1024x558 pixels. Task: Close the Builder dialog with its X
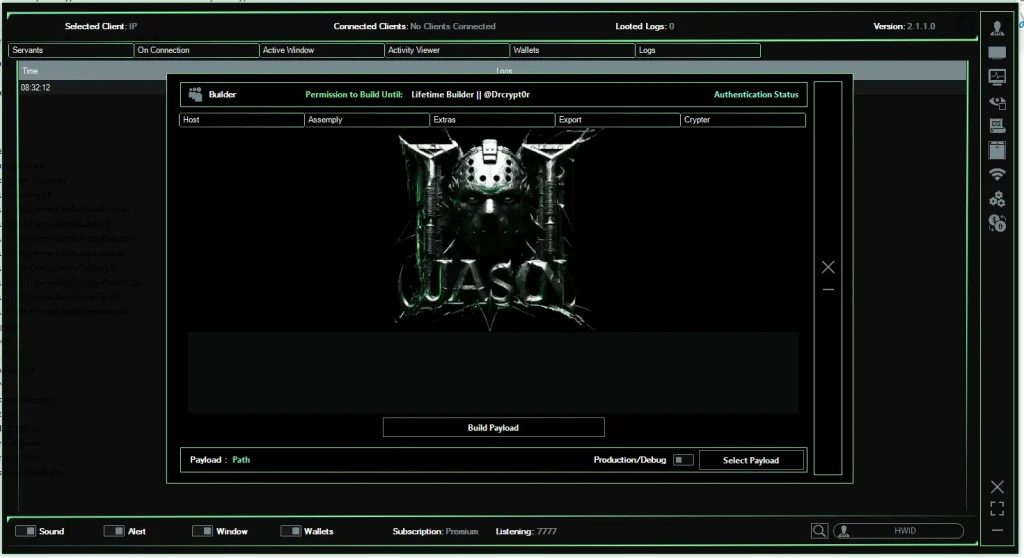pos(828,267)
